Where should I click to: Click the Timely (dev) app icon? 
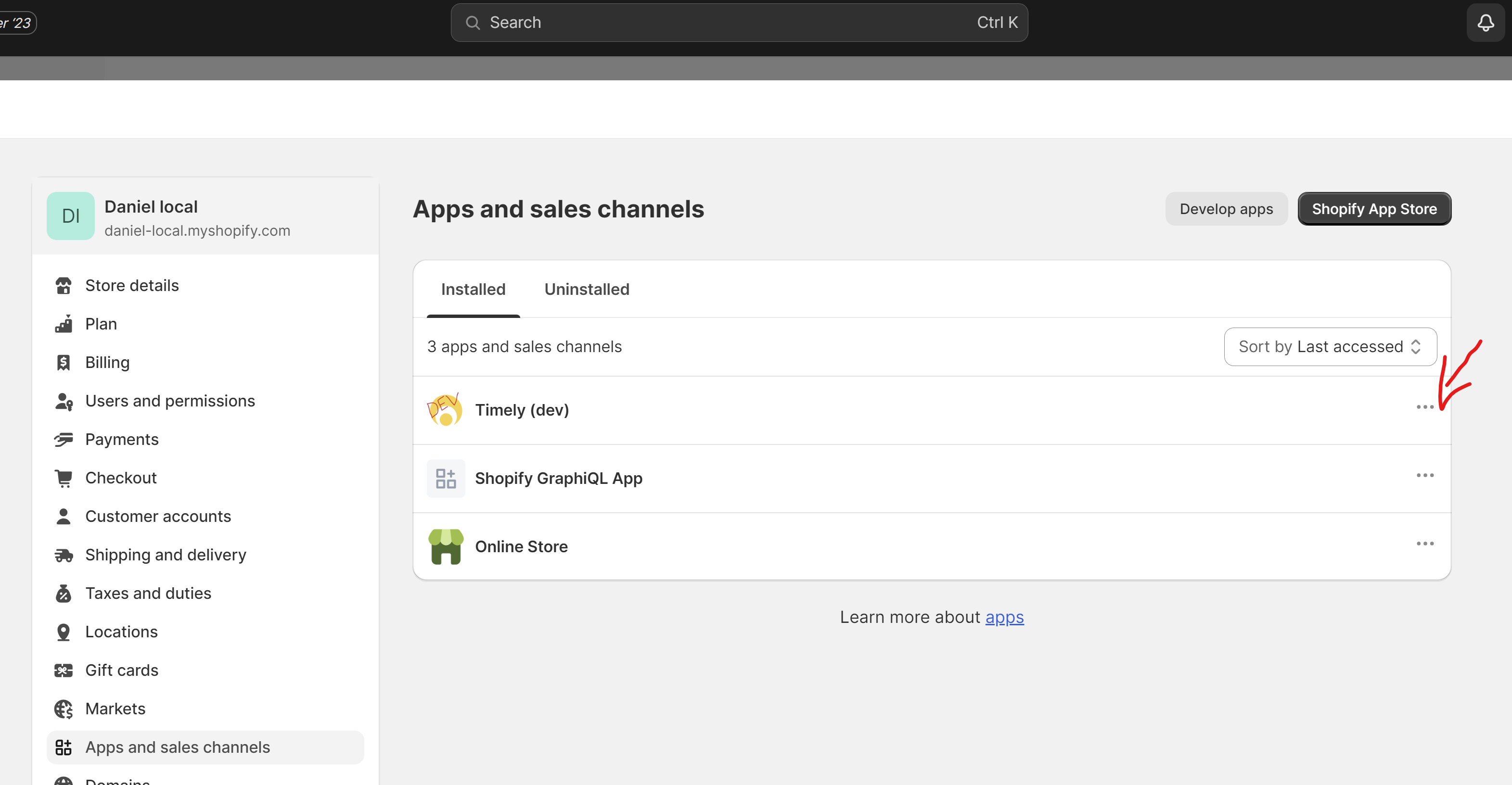coord(446,409)
